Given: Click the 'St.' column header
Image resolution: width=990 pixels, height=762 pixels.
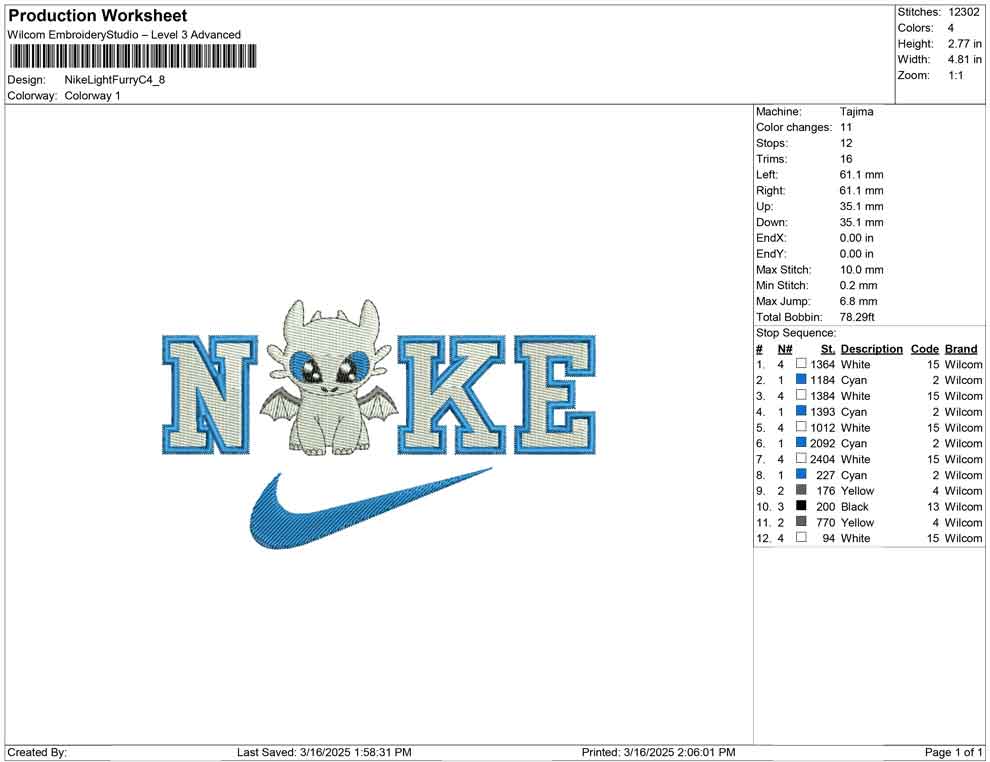Looking at the screenshot, I should [828, 349].
